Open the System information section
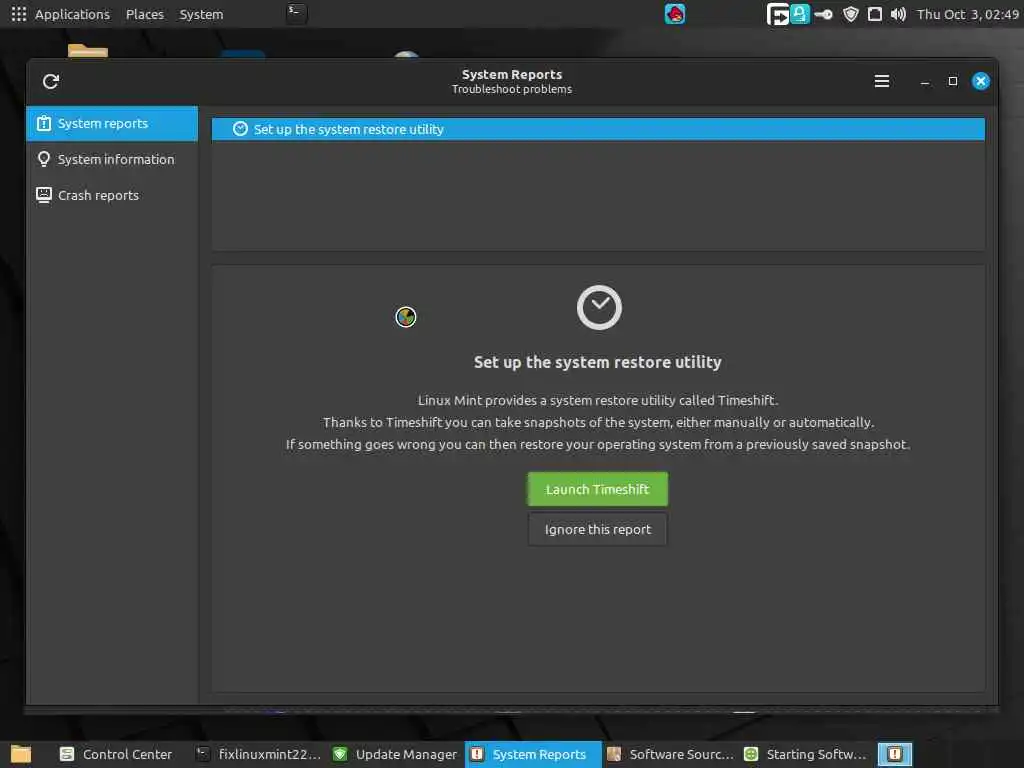The image size is (1024, 768). 112,159
